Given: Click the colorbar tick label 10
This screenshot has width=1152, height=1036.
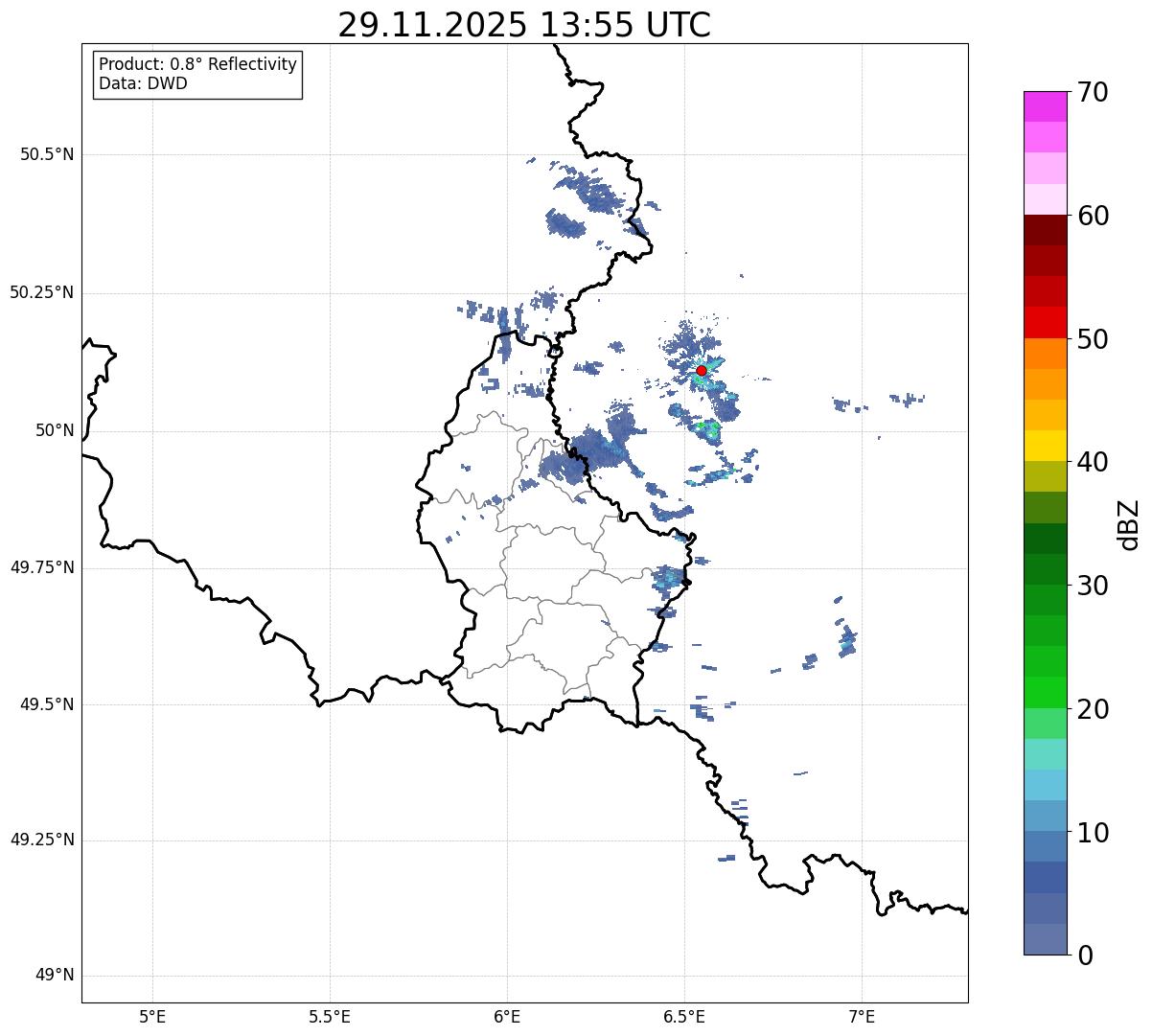Looking at the screenshot, I should point(1094,833).
